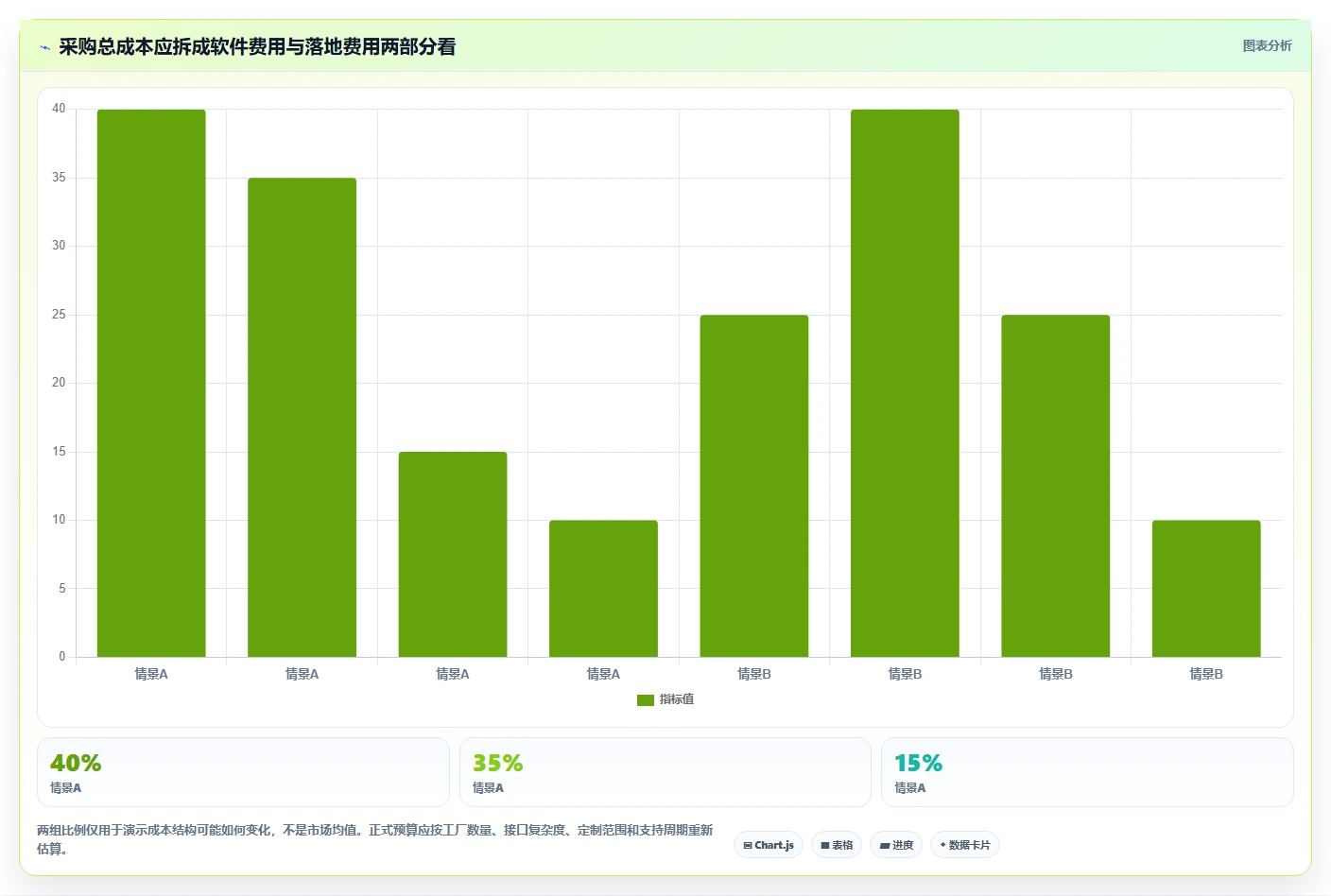Select the 表格 chip
This screenshot has height=896, width=1331.
837,845
